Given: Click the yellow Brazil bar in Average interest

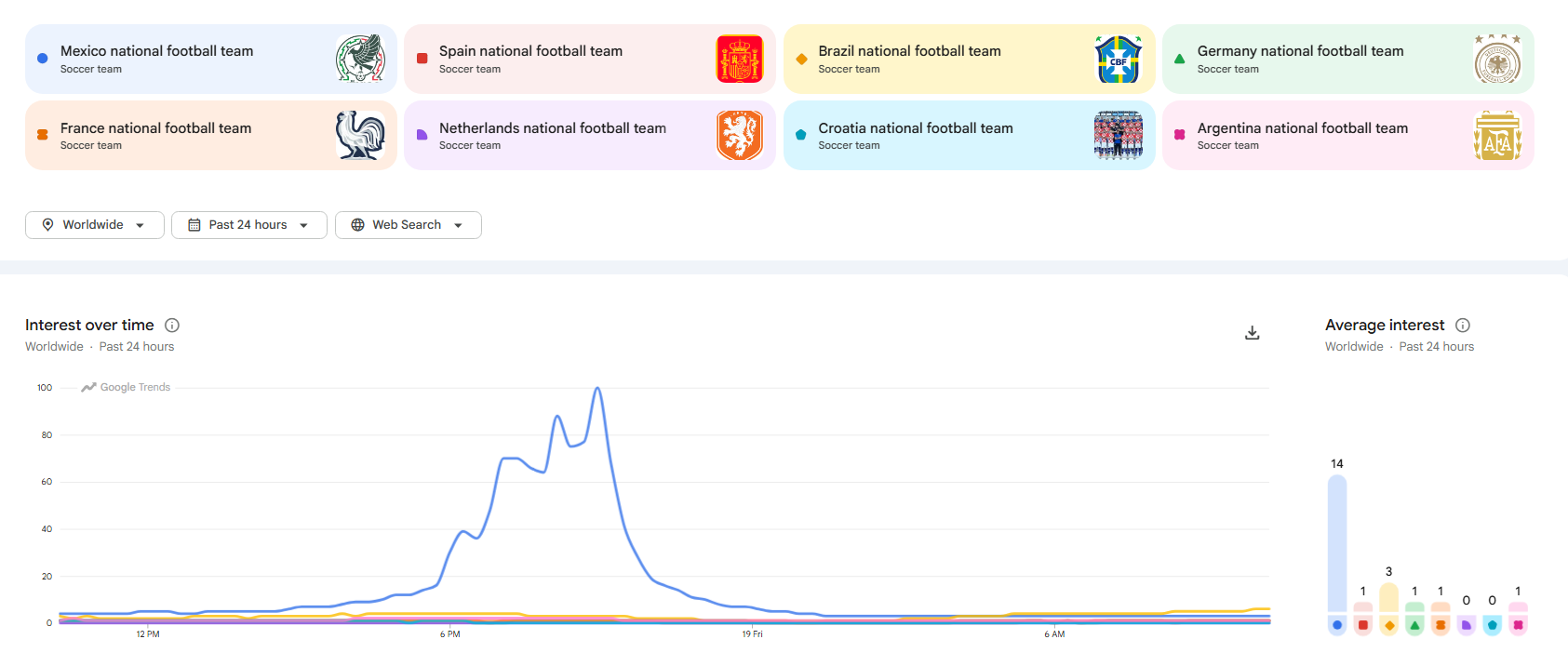Looking at the screenshot, I should 1389,597.
